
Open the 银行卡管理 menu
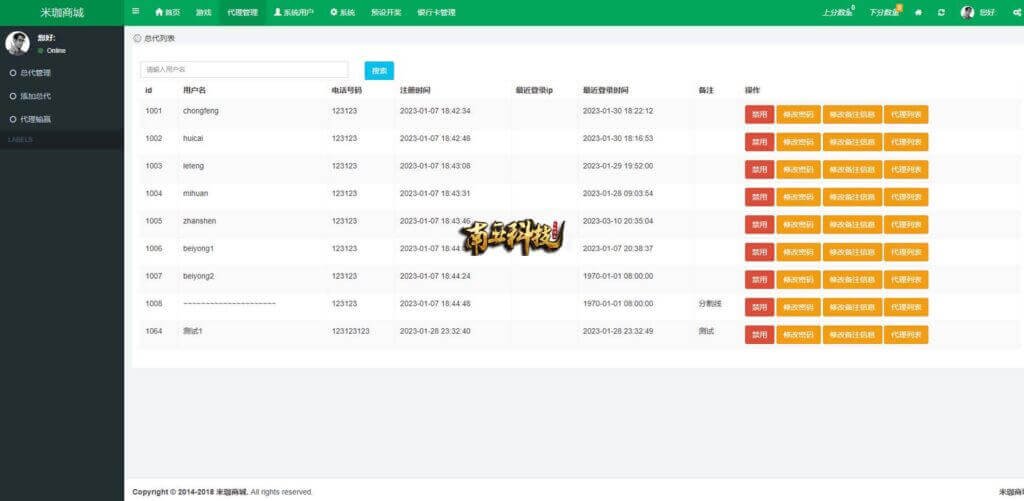(x=436, y=13)
